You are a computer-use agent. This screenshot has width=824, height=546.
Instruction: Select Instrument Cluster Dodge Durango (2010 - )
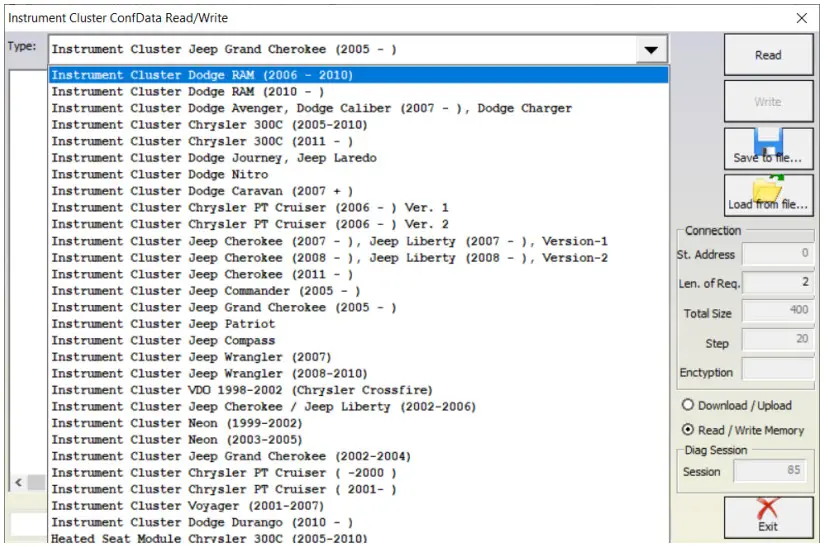pyautogui.click(x=202, y=522)
